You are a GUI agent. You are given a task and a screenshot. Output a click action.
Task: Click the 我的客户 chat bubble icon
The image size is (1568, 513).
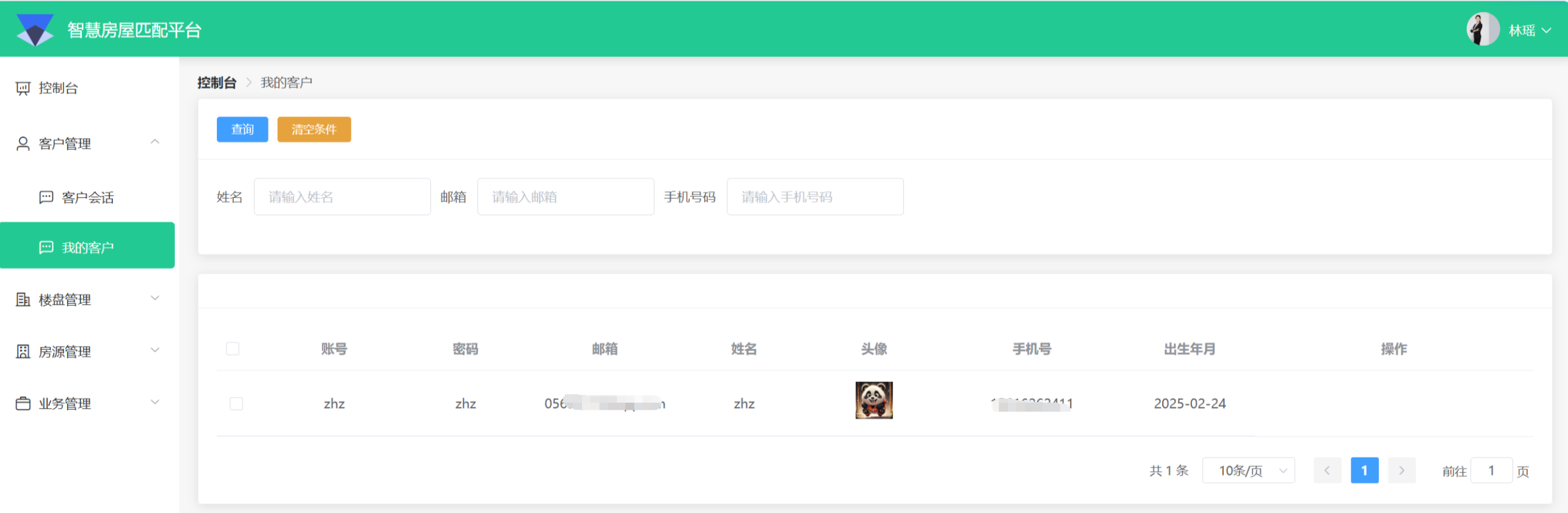point(46,247)
